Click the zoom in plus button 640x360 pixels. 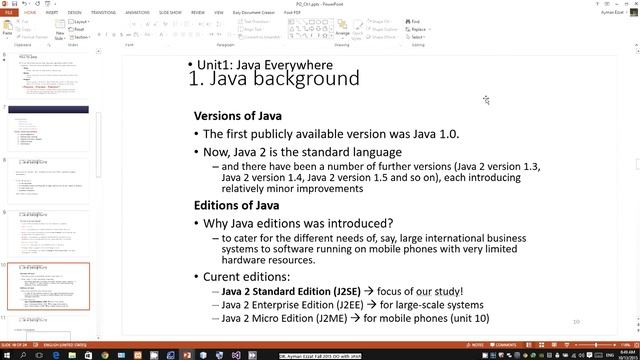[615, 345]
